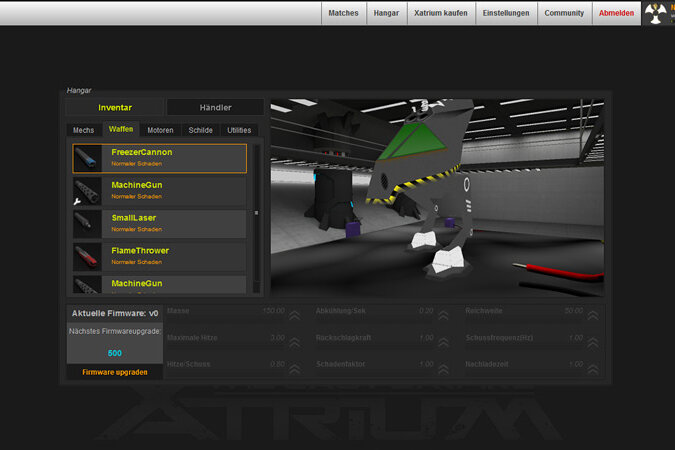The image size is (675, 450).
Task: Open Einstellungen in the top bar
Action: click(506, 13)
